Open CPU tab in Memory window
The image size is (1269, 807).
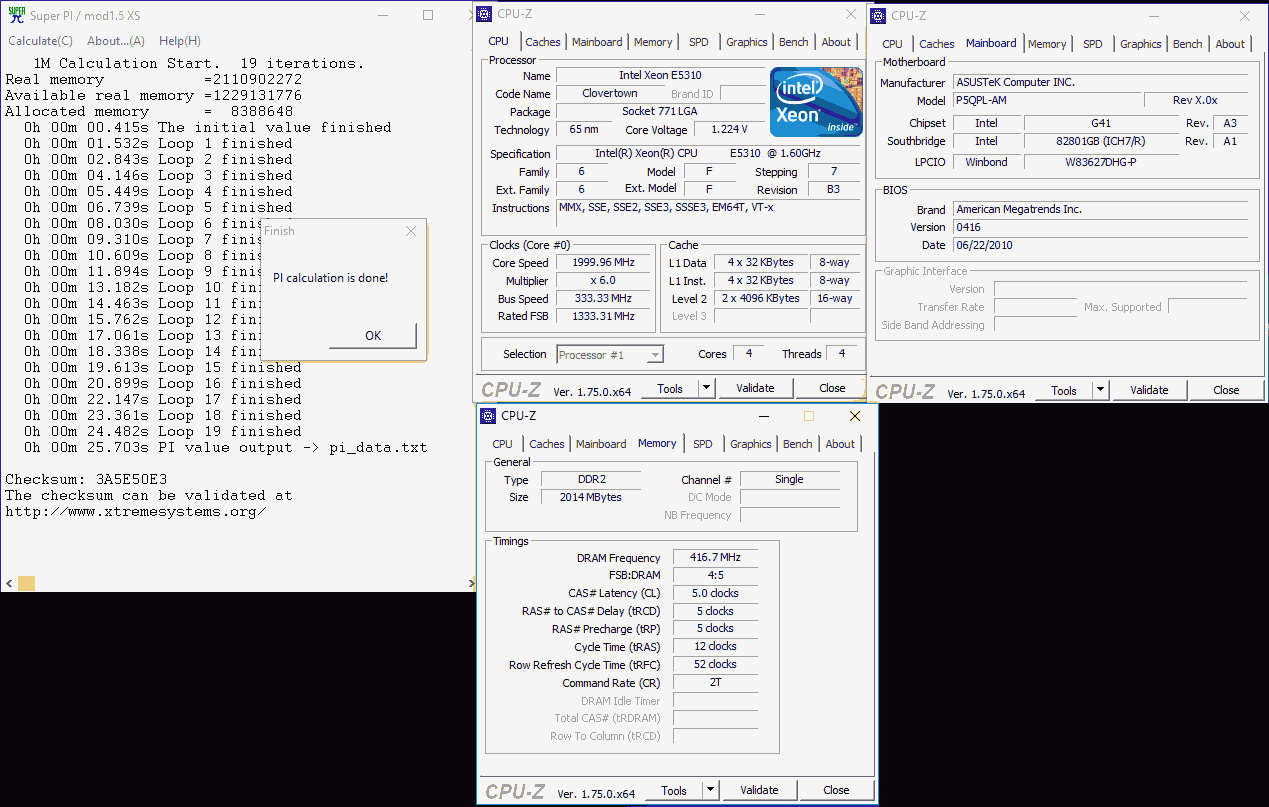click(x=502, y=444)
